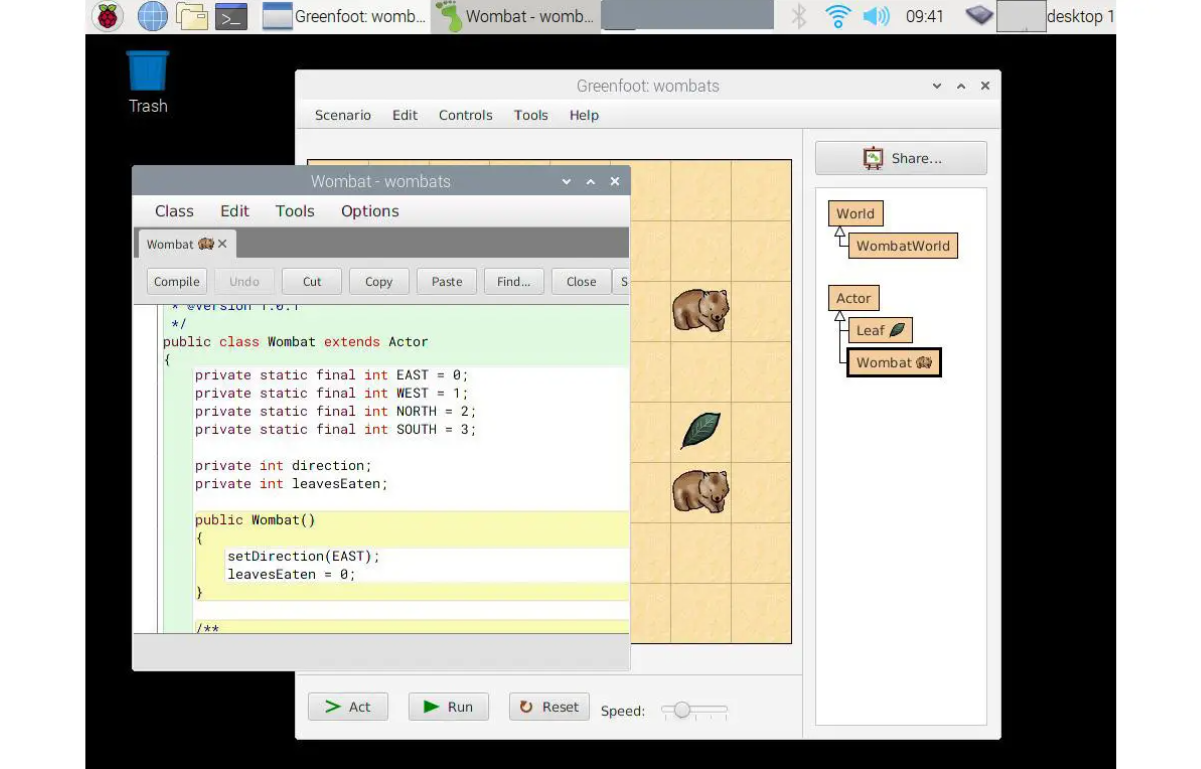Image resolution: width=1201 pixels, height=769 pixels.
Task: Open the file manager folder icon
Action: pos(191,16)
